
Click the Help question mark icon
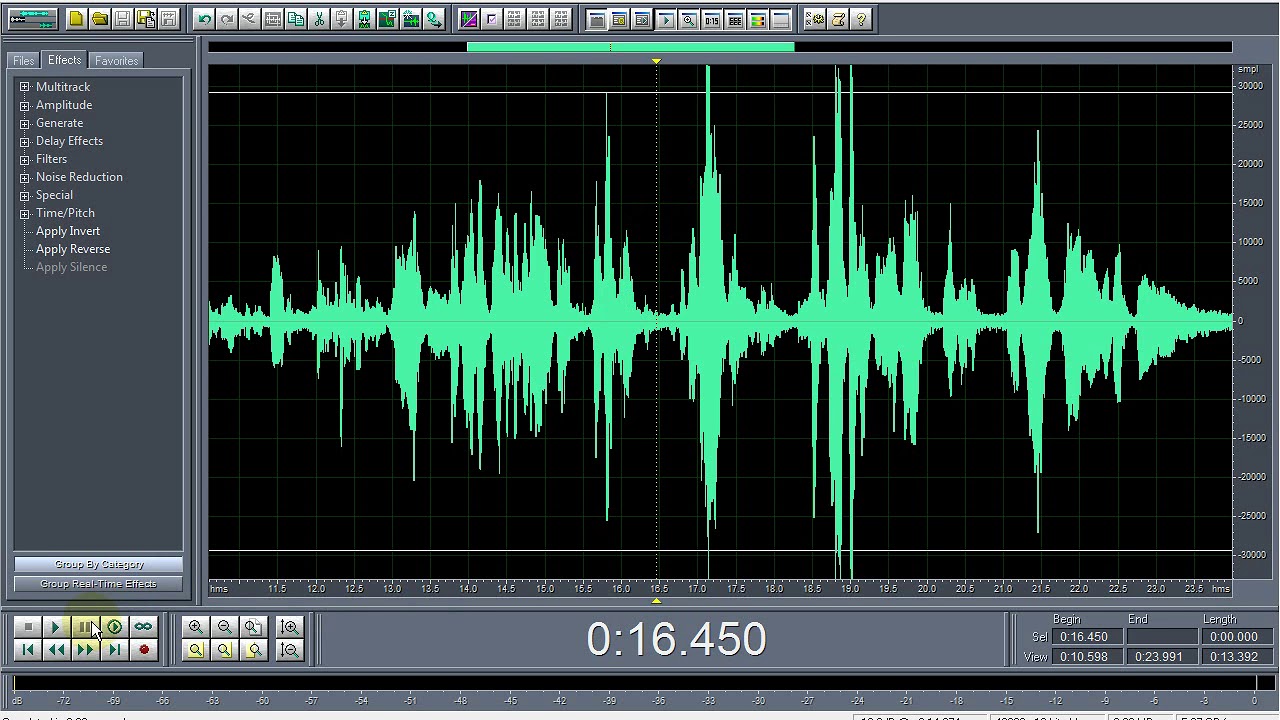(861, 19)
